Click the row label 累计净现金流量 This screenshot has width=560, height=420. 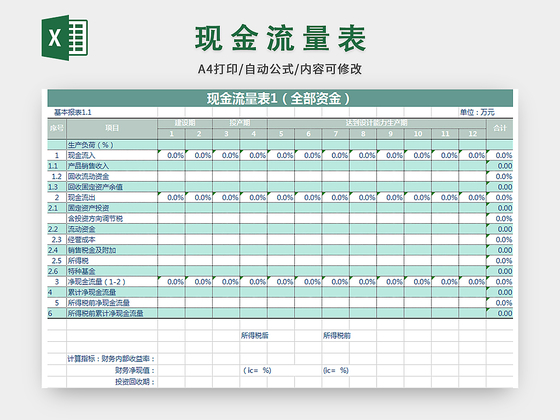point(92,292)
